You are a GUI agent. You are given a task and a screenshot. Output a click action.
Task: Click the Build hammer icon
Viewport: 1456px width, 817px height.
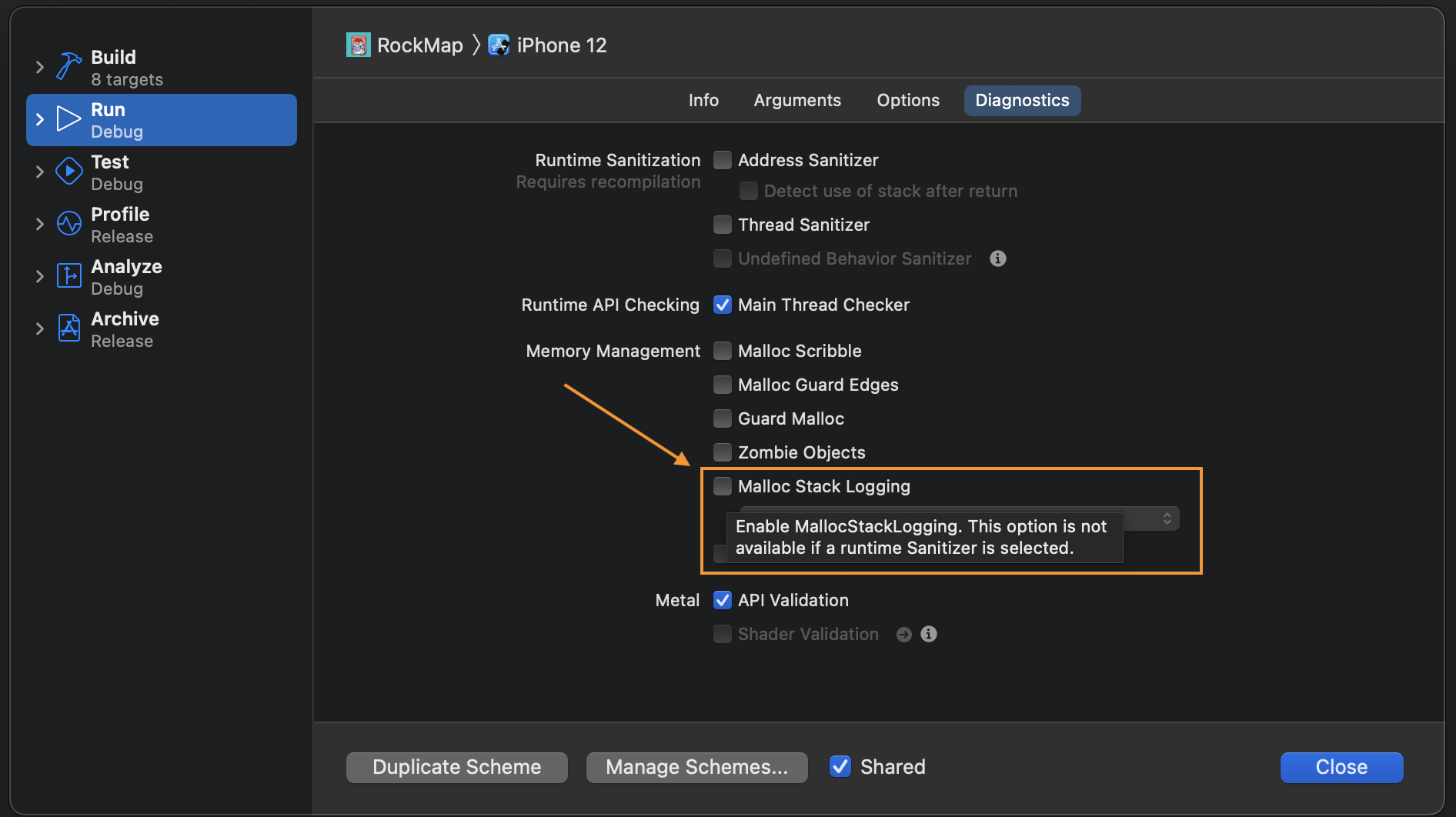point(68,67)
